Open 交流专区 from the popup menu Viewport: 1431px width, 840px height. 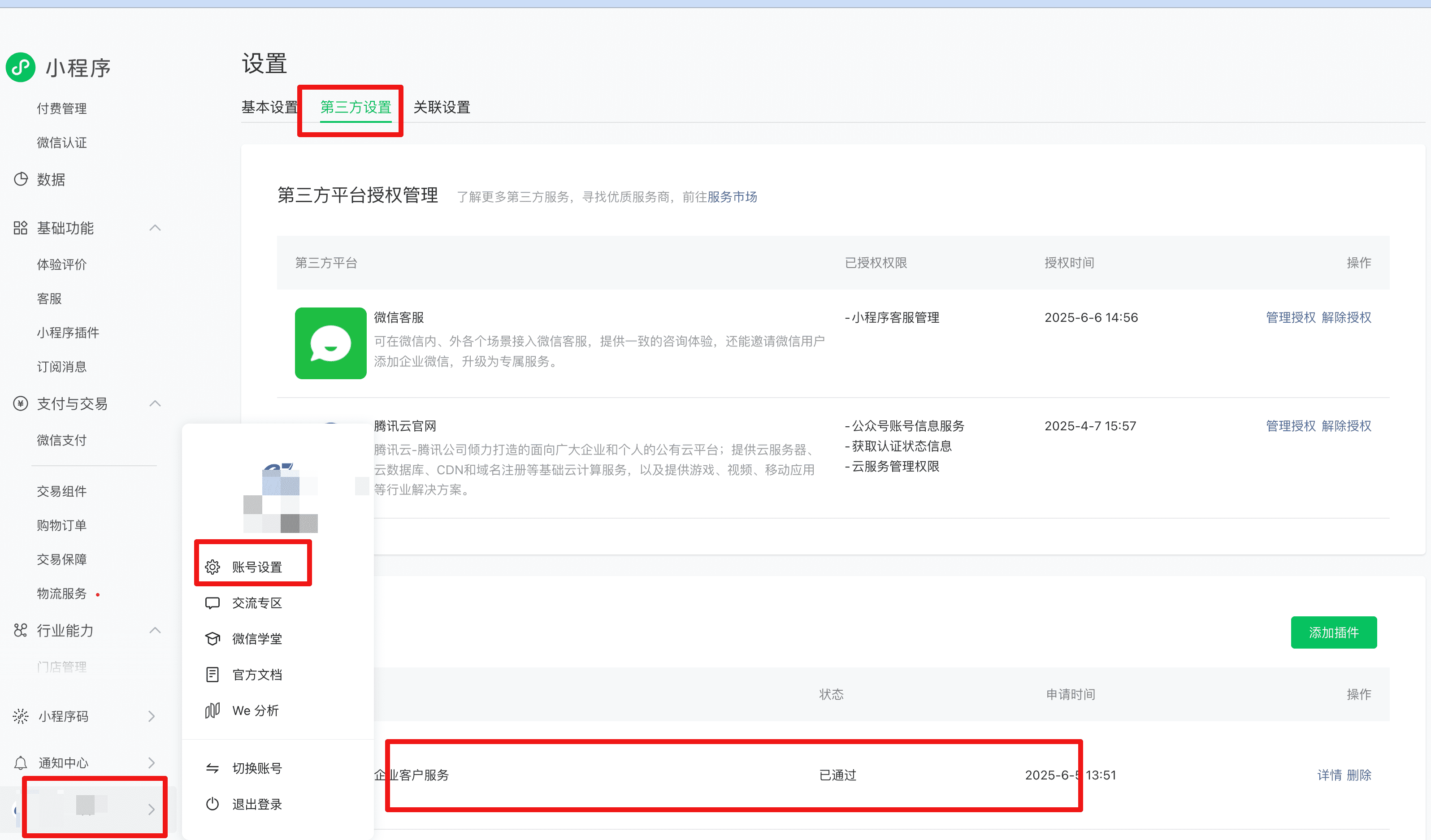click(257, 603)
